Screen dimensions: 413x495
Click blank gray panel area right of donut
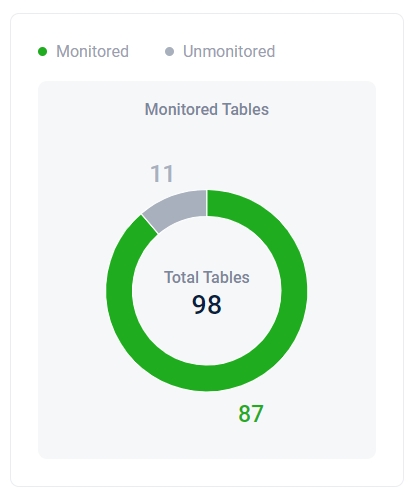pos(342,290)
